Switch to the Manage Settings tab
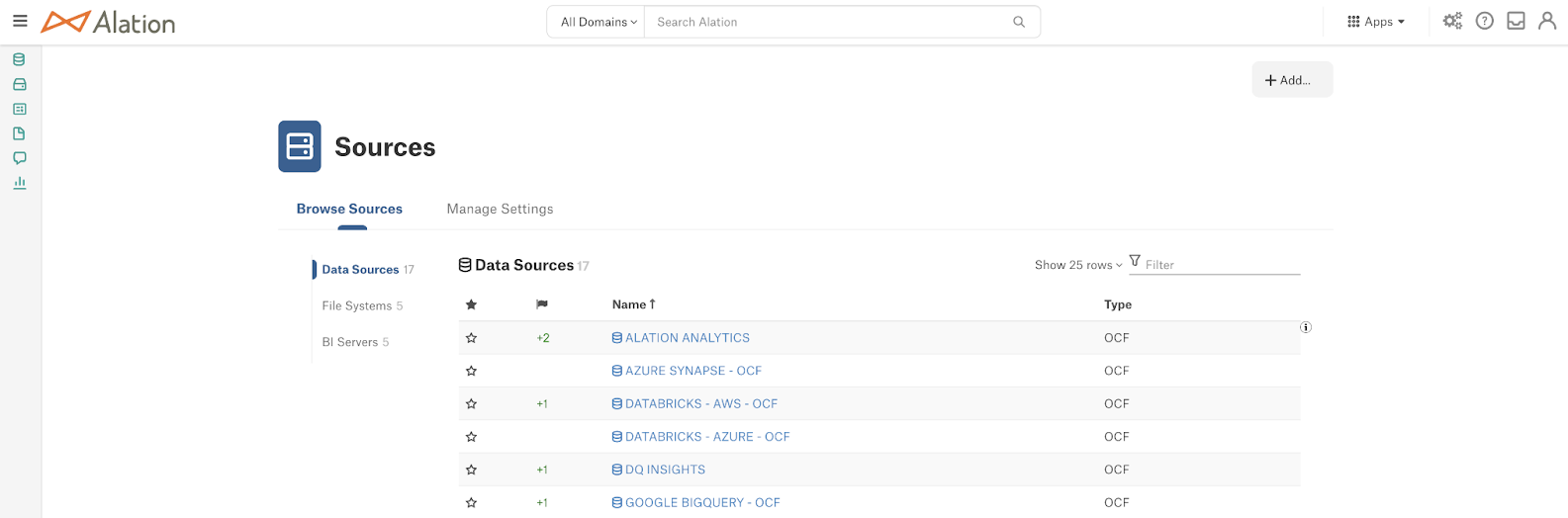Image resolution: width=1568 pixels, height=518 pixels. [500, 209]
